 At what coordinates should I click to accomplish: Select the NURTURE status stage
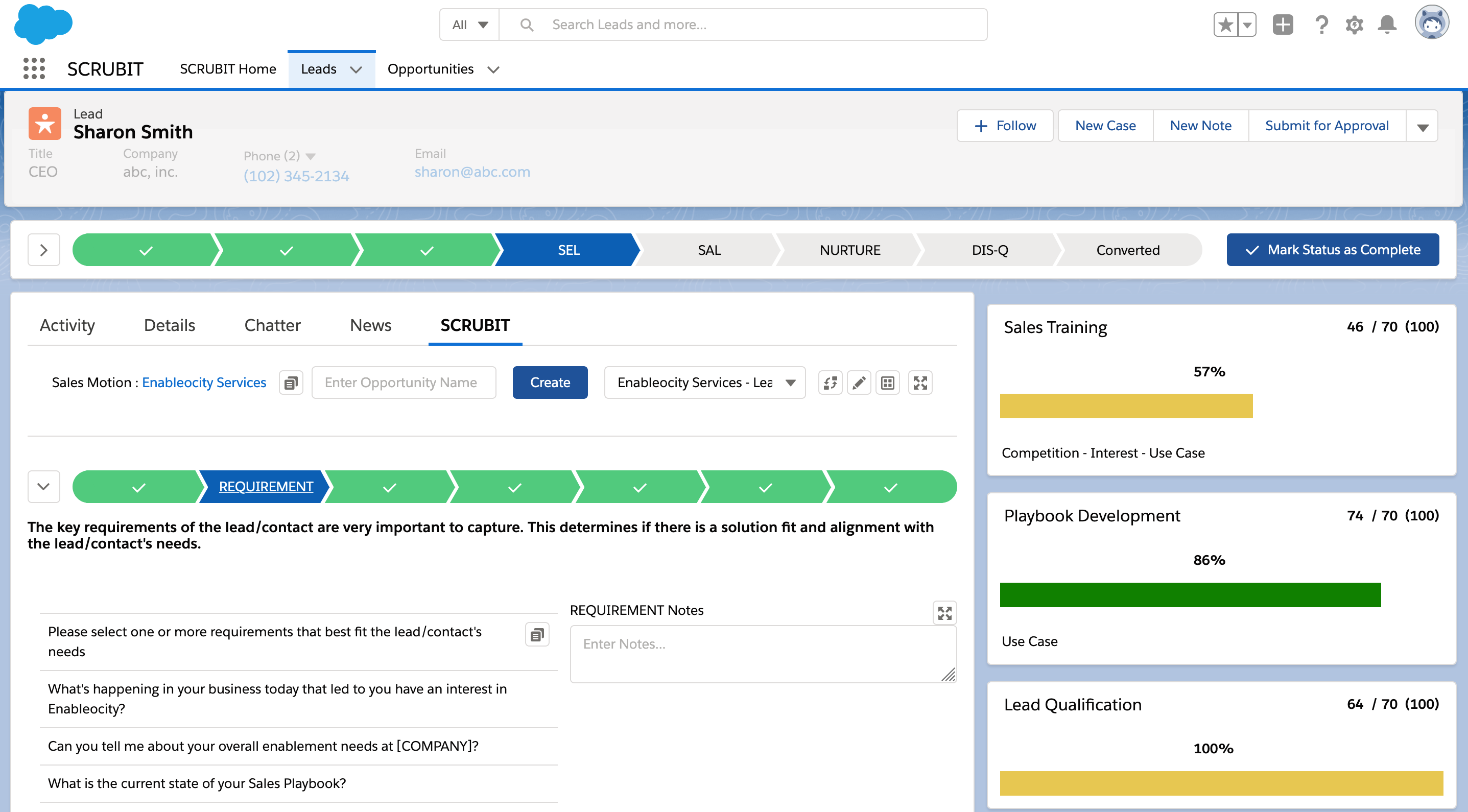pos(849,250)
